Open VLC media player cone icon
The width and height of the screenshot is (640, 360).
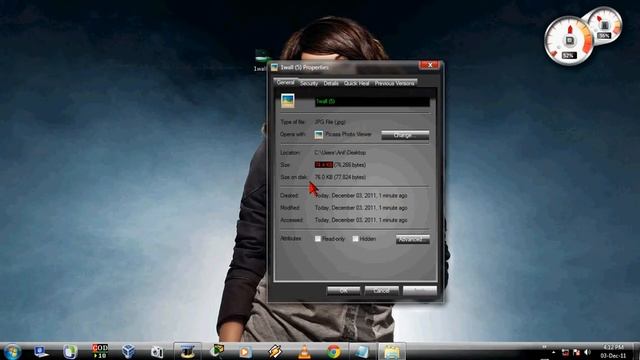pyautogui.click(x=304, y=351)
